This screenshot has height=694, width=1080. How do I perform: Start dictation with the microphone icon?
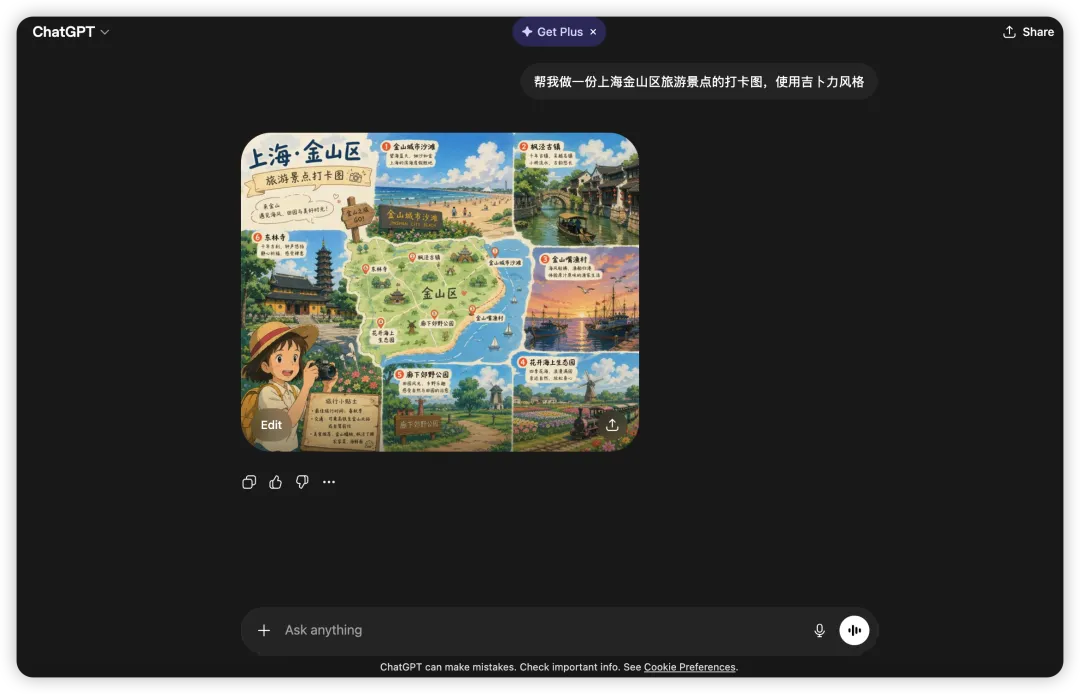(819, 630)
